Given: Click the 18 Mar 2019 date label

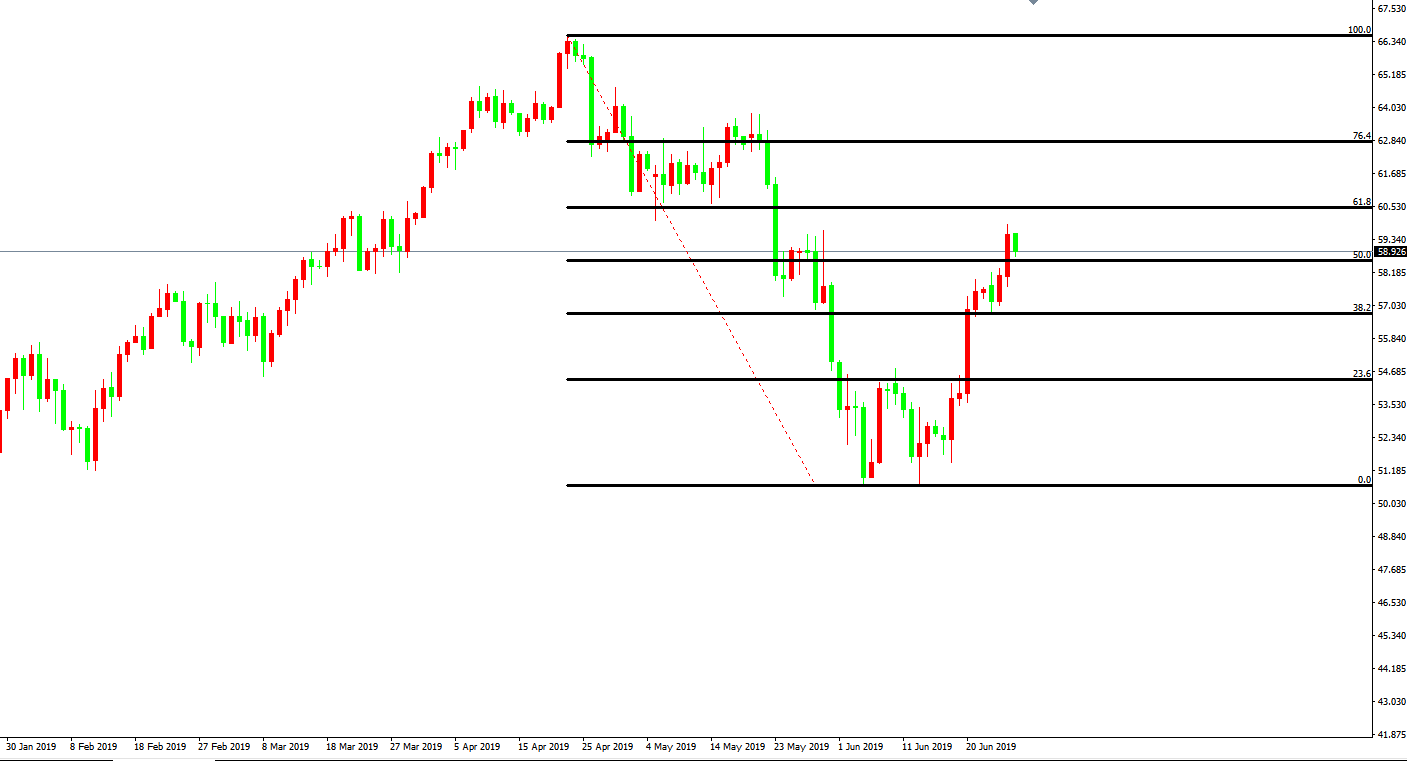Looking at the screenshot, I should (352, 747).
